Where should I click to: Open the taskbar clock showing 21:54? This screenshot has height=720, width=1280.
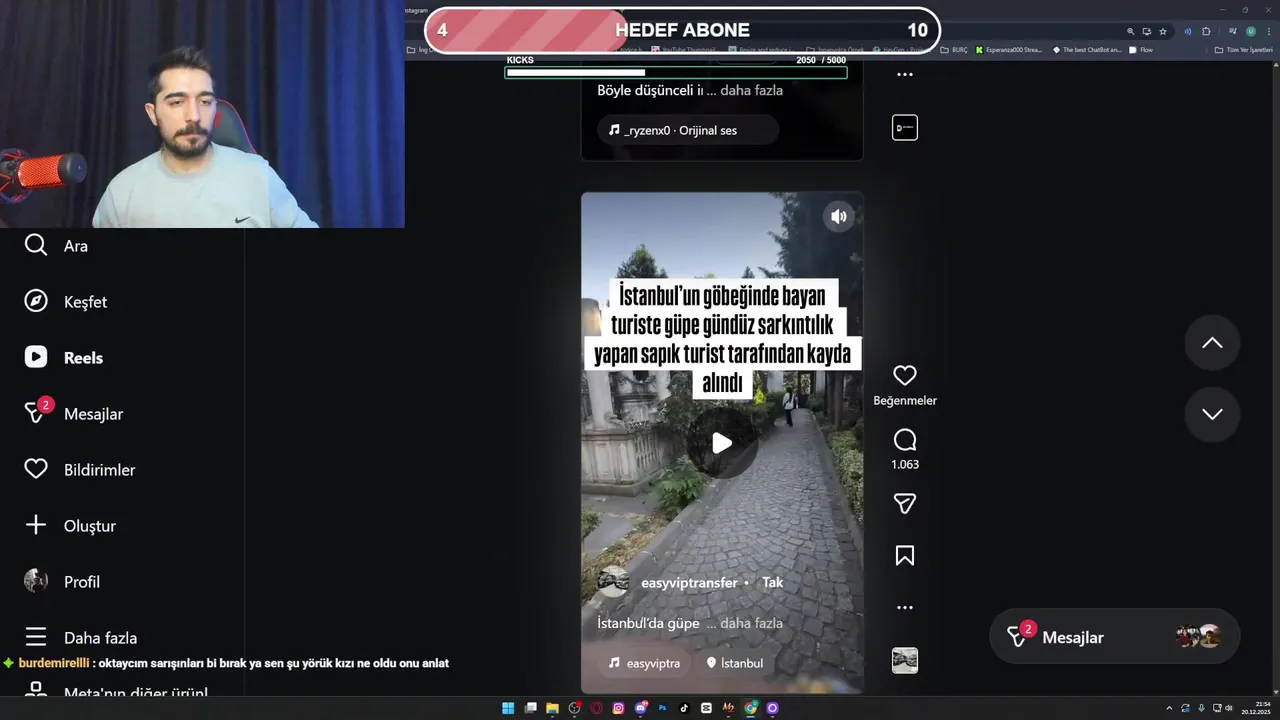[1257, 708]
